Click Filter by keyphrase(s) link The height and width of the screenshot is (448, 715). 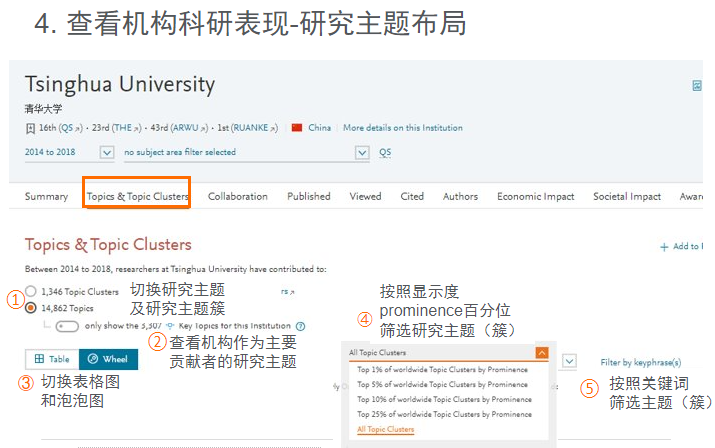coord(641,363)
